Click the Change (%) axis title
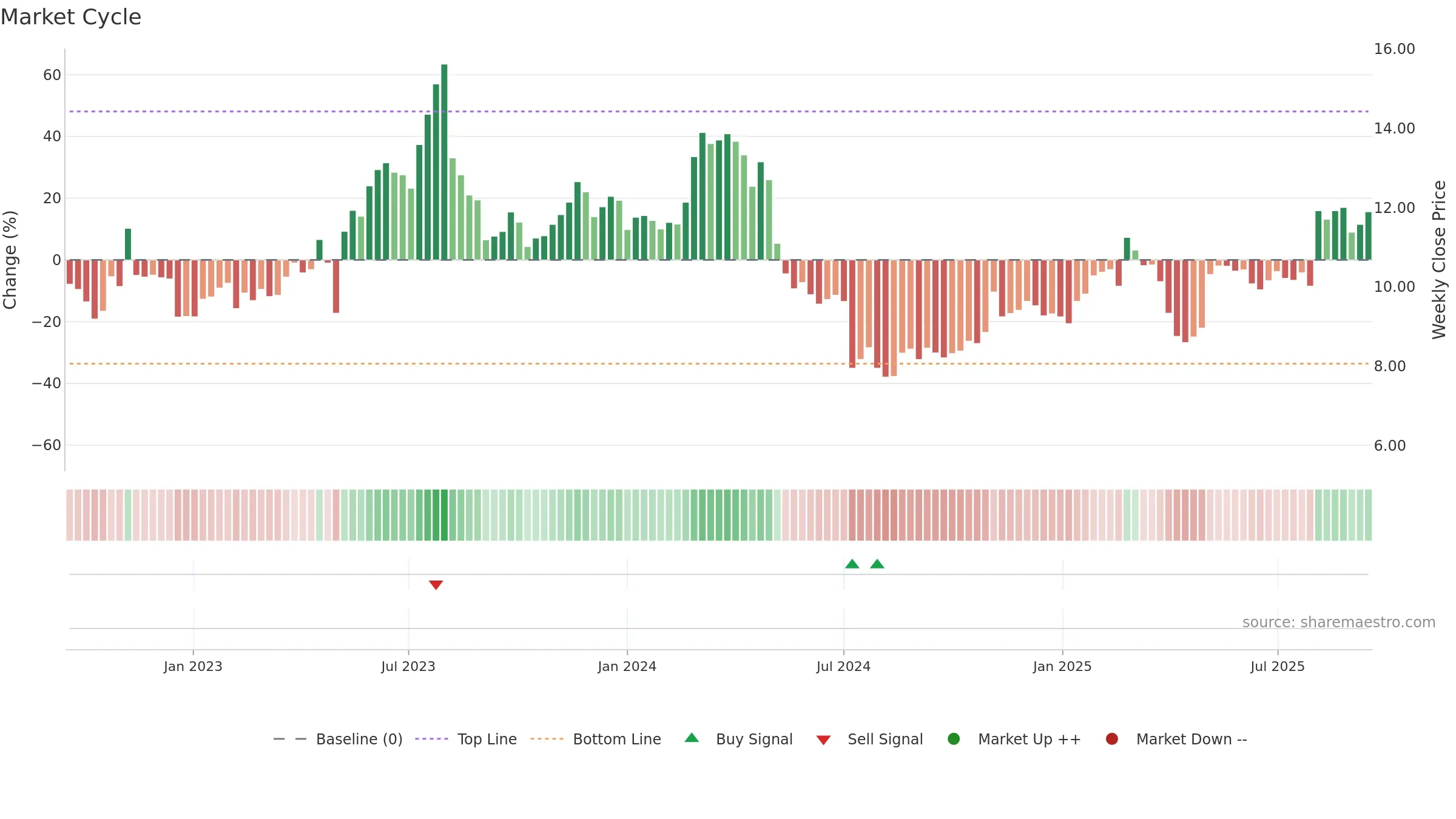 coord(10,260)
